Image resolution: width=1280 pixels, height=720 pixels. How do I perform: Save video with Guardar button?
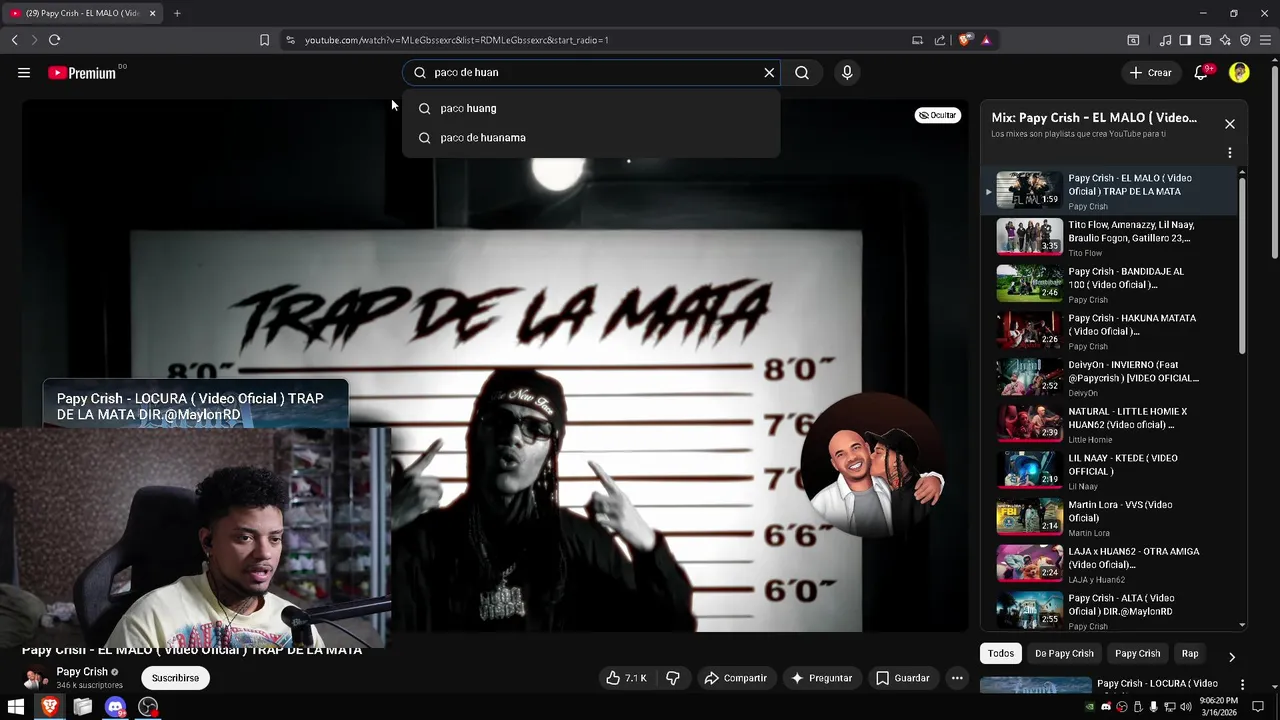tap(903, 678)
